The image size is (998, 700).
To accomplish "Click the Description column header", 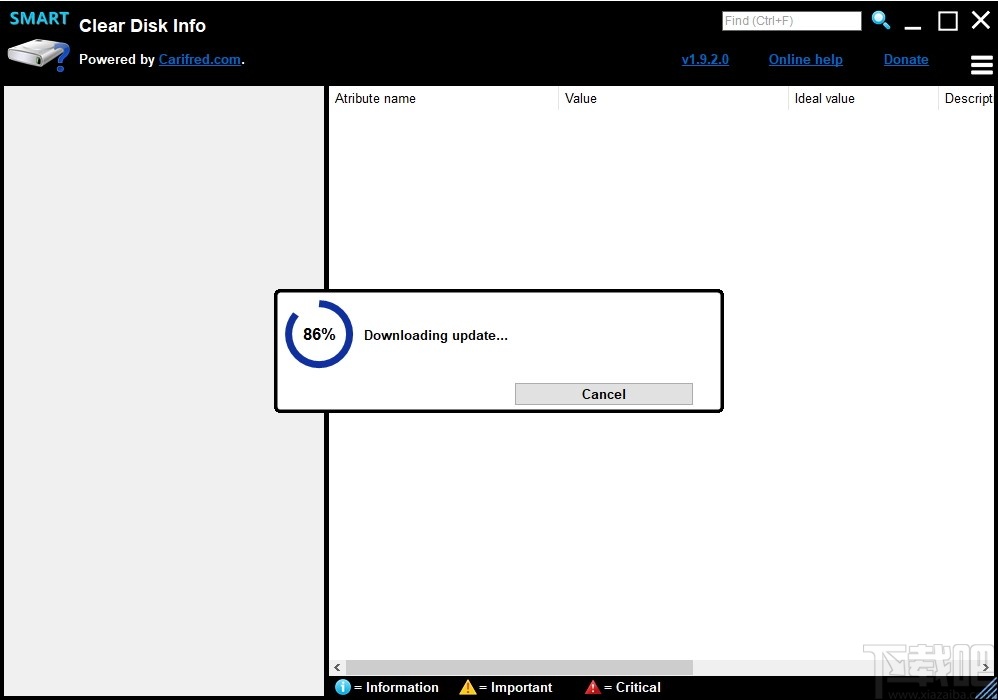I will click(966, 99).
